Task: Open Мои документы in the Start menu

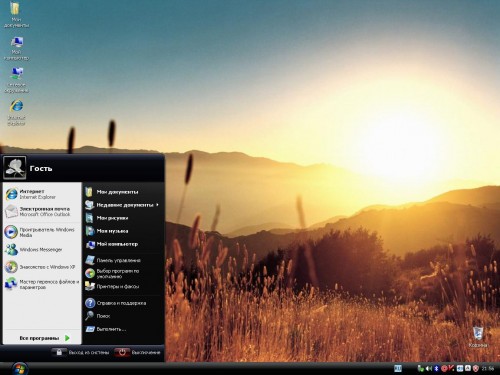Action: (x=122, y=192)
